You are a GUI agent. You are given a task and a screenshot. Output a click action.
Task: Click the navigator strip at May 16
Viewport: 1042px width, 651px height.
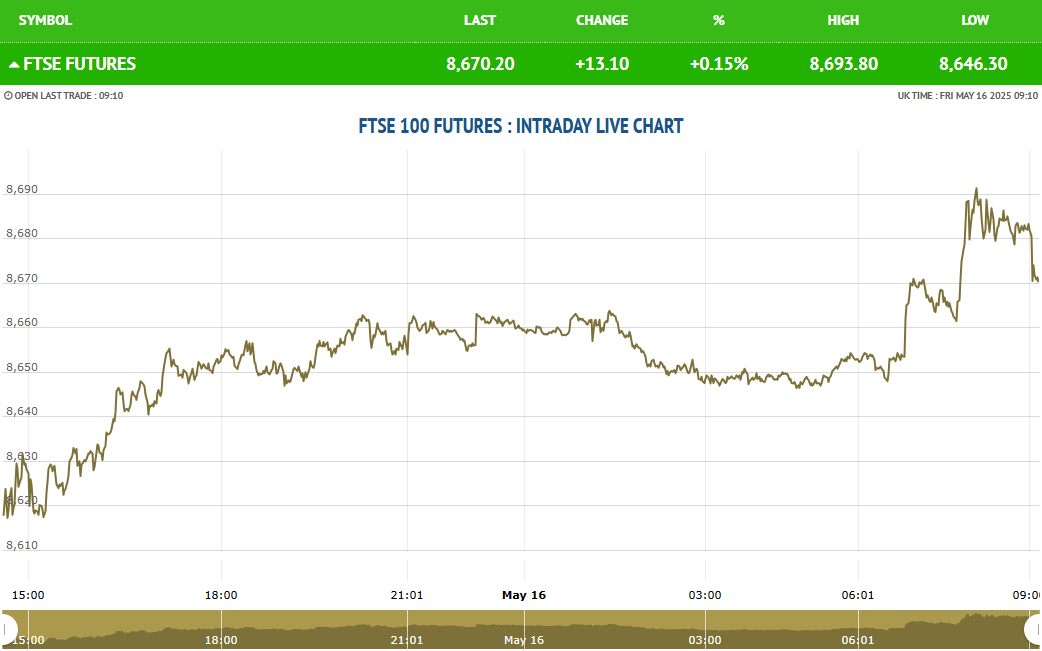coord(524,640)
